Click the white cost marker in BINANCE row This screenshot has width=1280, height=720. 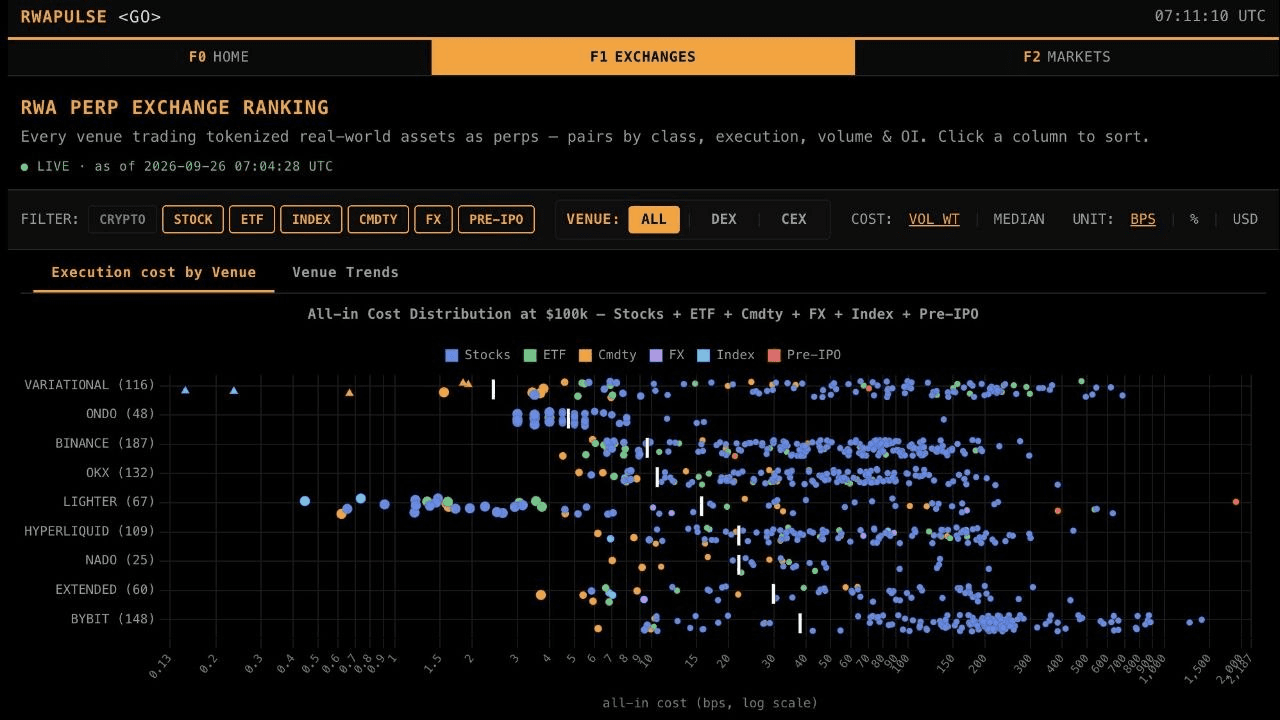pos(647,447)
